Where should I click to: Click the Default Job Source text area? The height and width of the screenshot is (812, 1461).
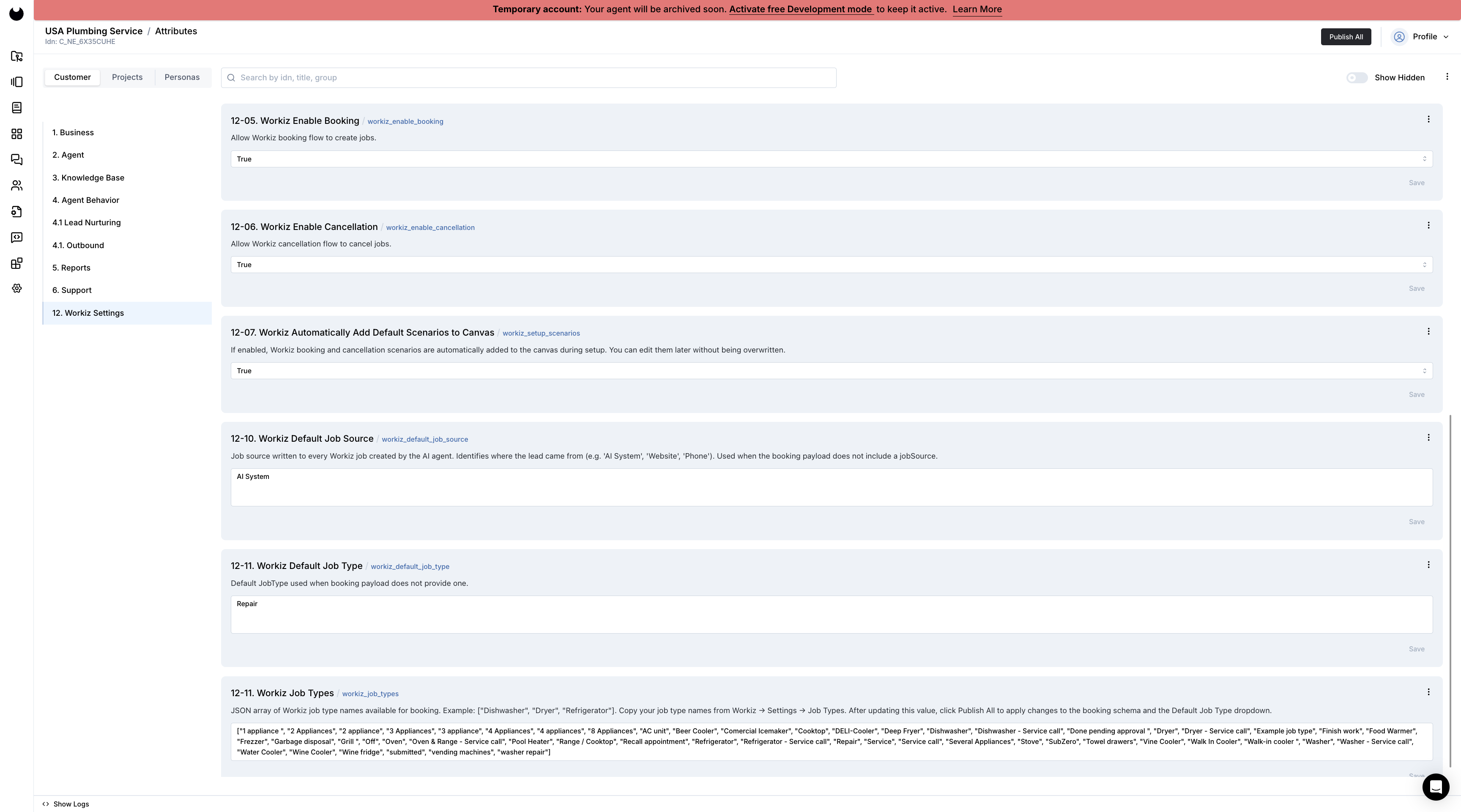tap(832, 488)
